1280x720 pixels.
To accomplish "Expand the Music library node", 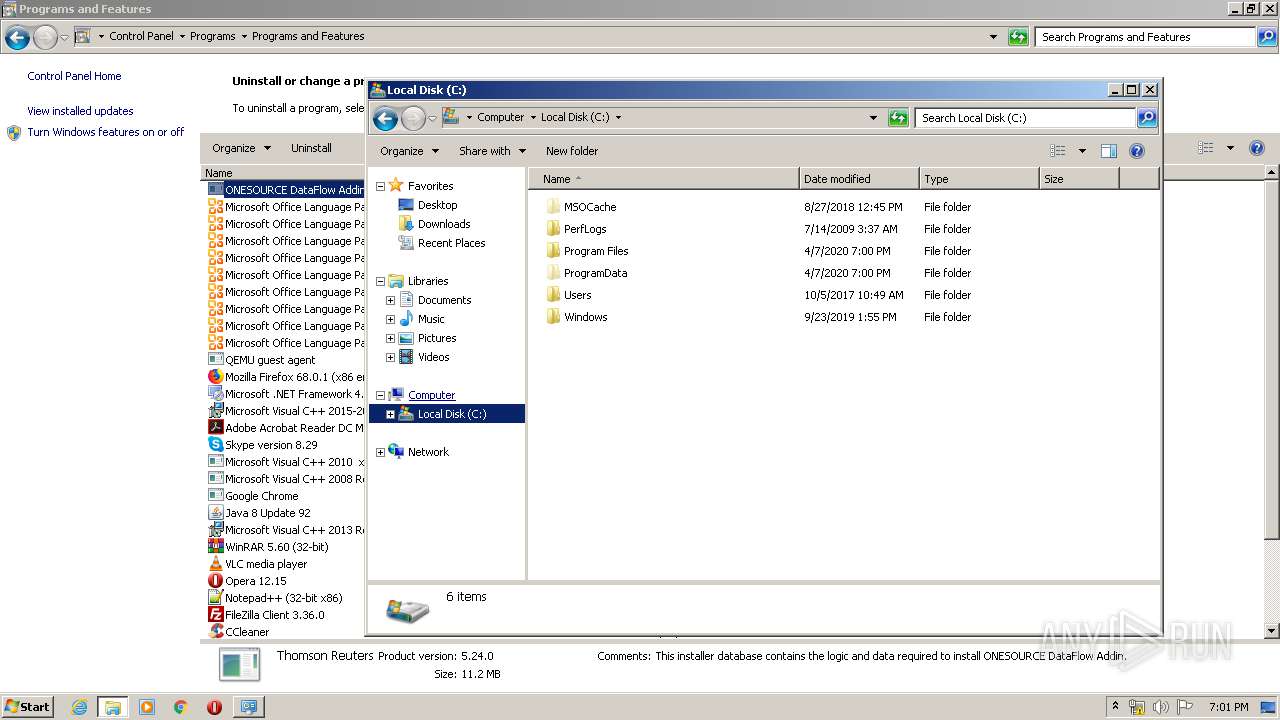I will [390, 319].
